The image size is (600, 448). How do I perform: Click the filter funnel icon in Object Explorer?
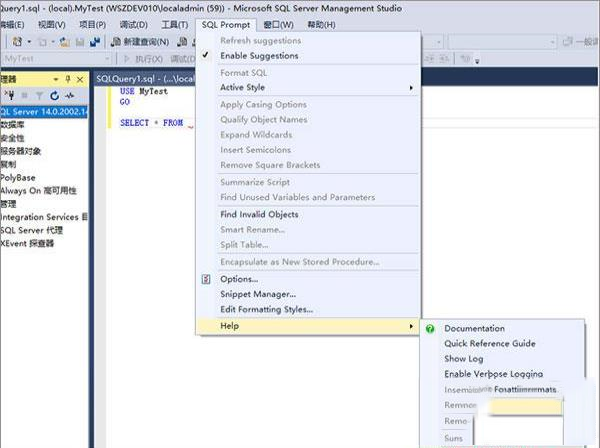39,95
